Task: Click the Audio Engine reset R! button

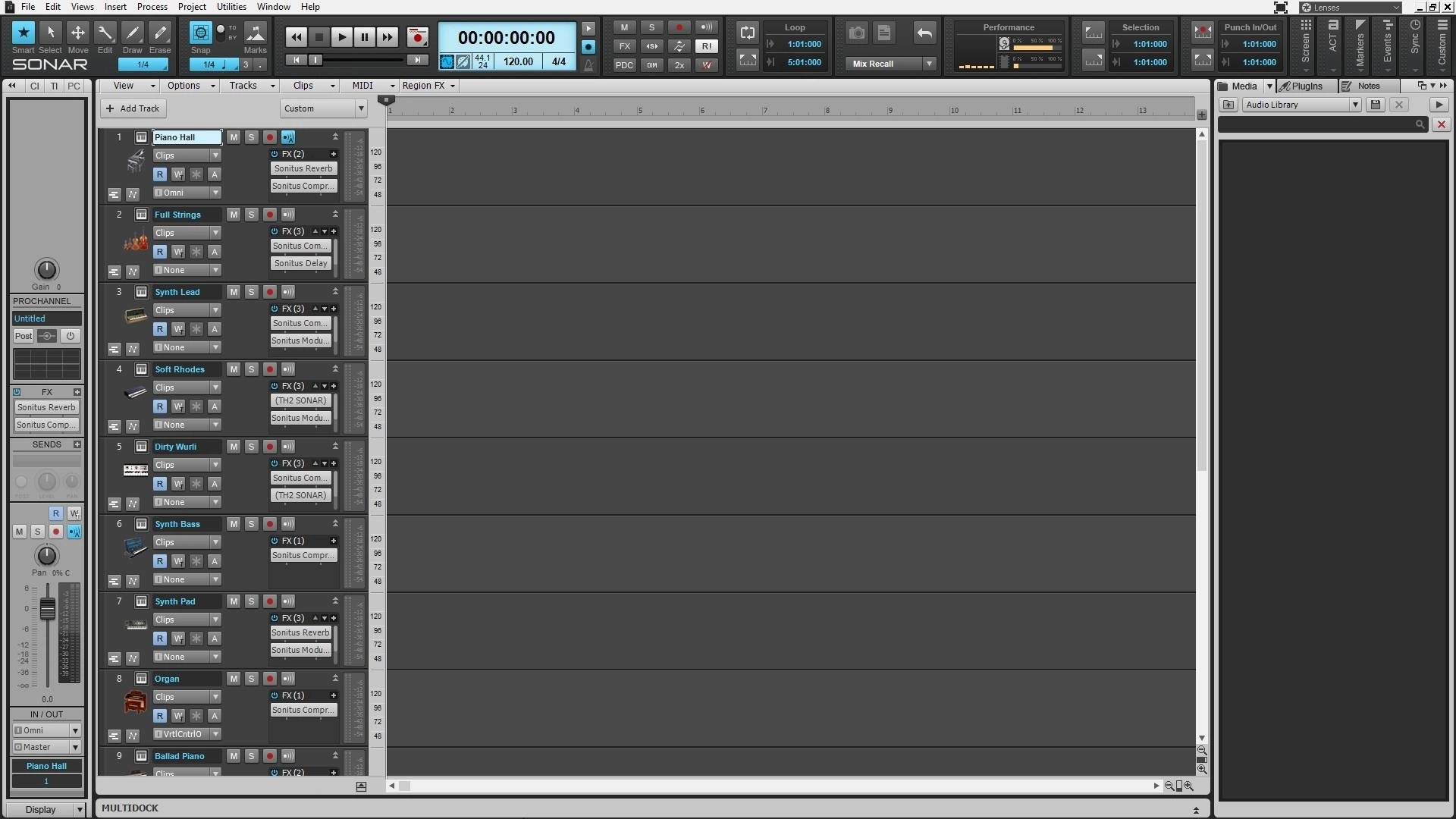Action: pos(706,46)
